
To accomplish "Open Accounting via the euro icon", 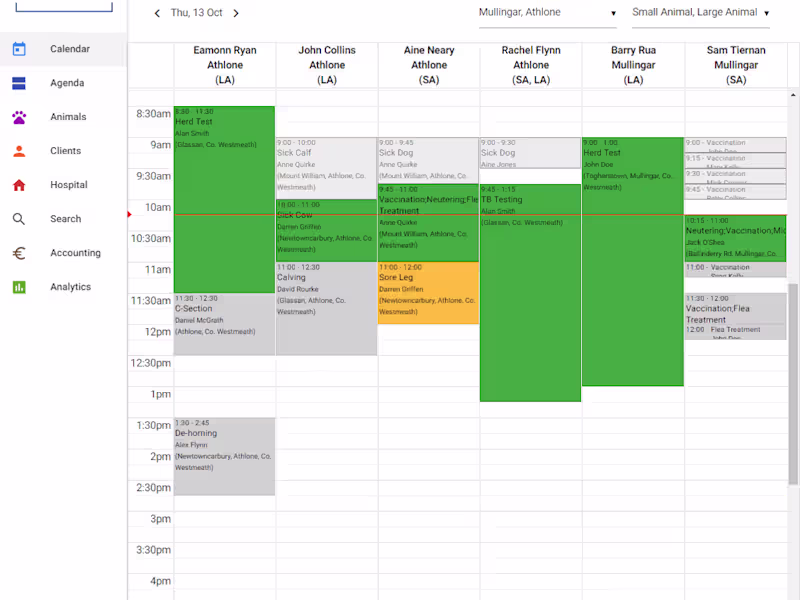I will click(x=19, y=253).
